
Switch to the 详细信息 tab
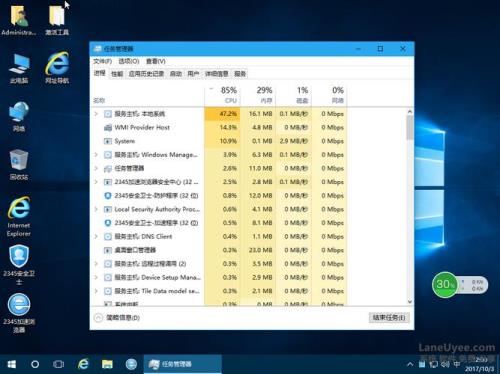pyautogui.click(x=217, y=74)
